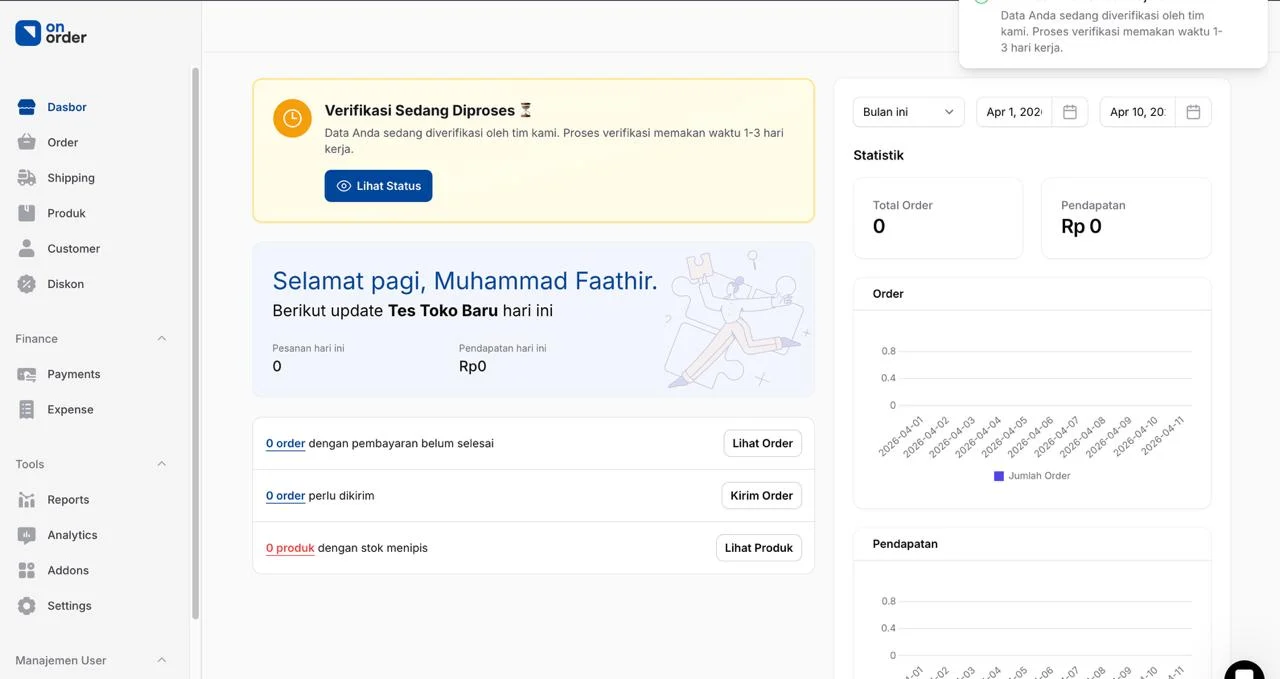Image resolution: width=1280 pixels, height=679 pixels.
Task: Click the Customer person icon
Action: (27, 248)
